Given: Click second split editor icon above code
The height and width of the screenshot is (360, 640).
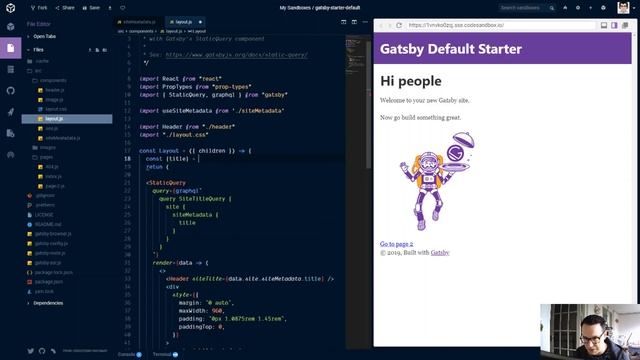Looking at the screenshot, I should [354, 22].
